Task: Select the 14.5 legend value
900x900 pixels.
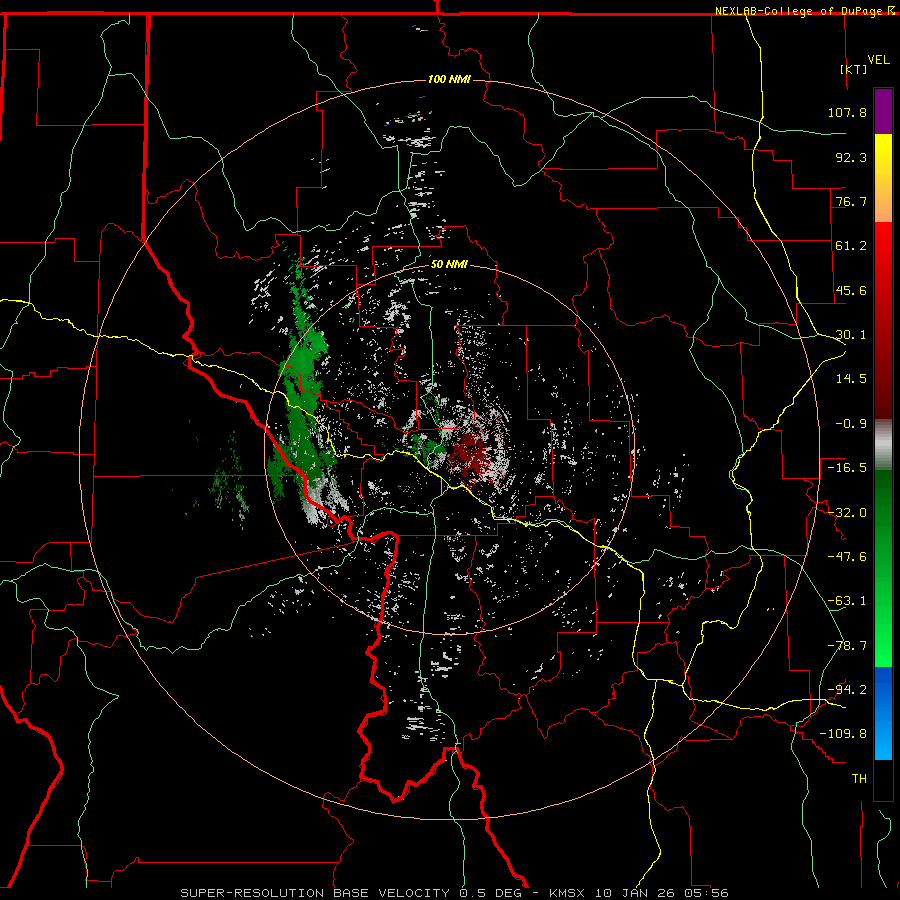Action: [851, 379]
